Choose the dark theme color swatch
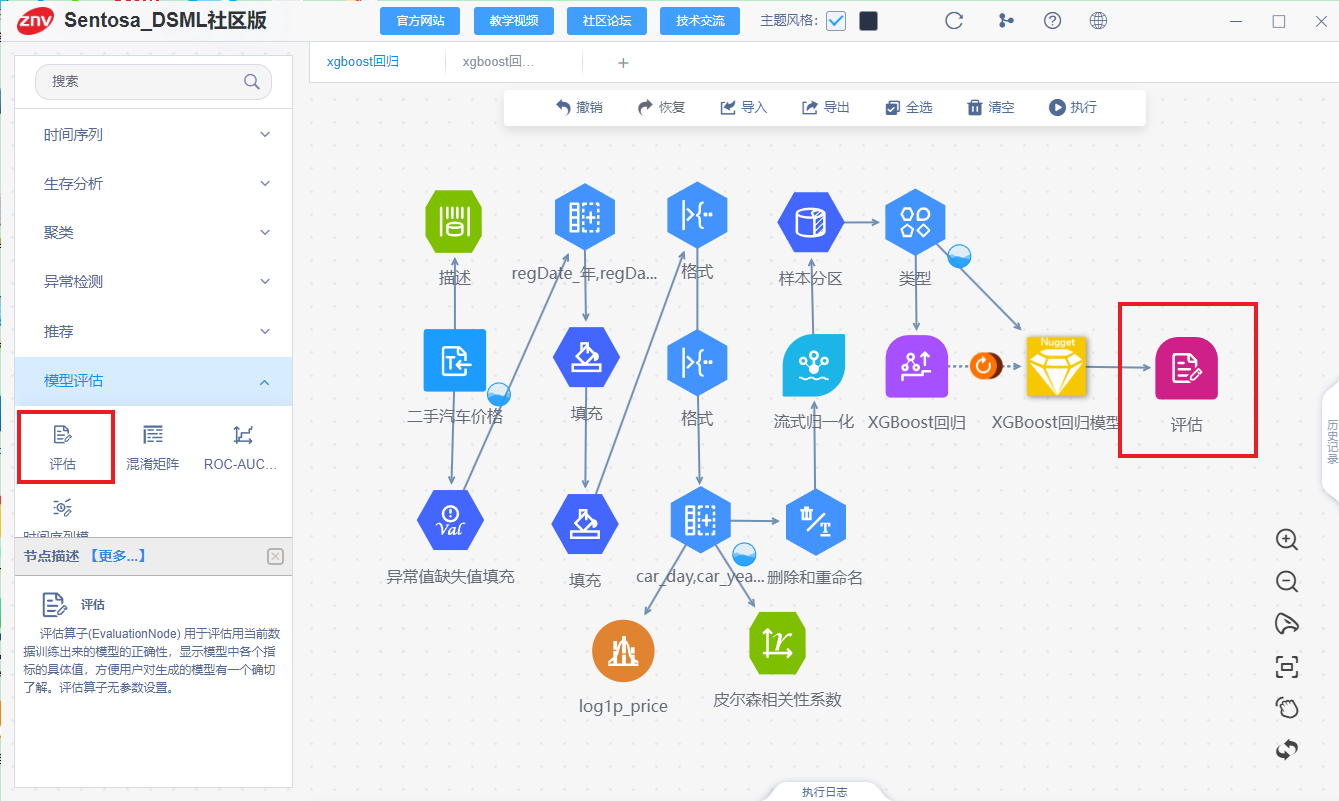This screenshot has width=1339, height=801. tap(868, 21)
